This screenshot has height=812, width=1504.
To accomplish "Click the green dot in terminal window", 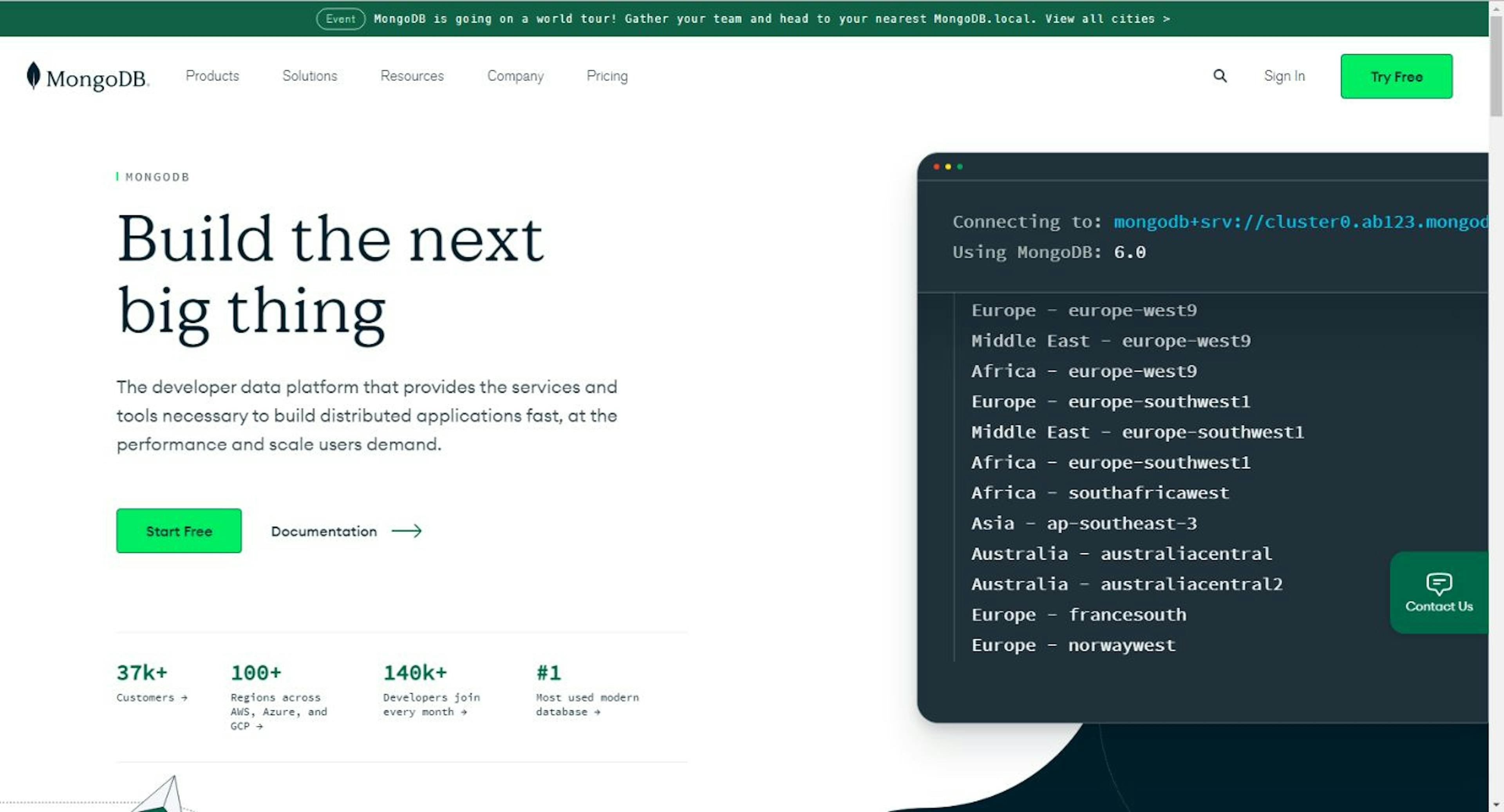I will (960, 167).
